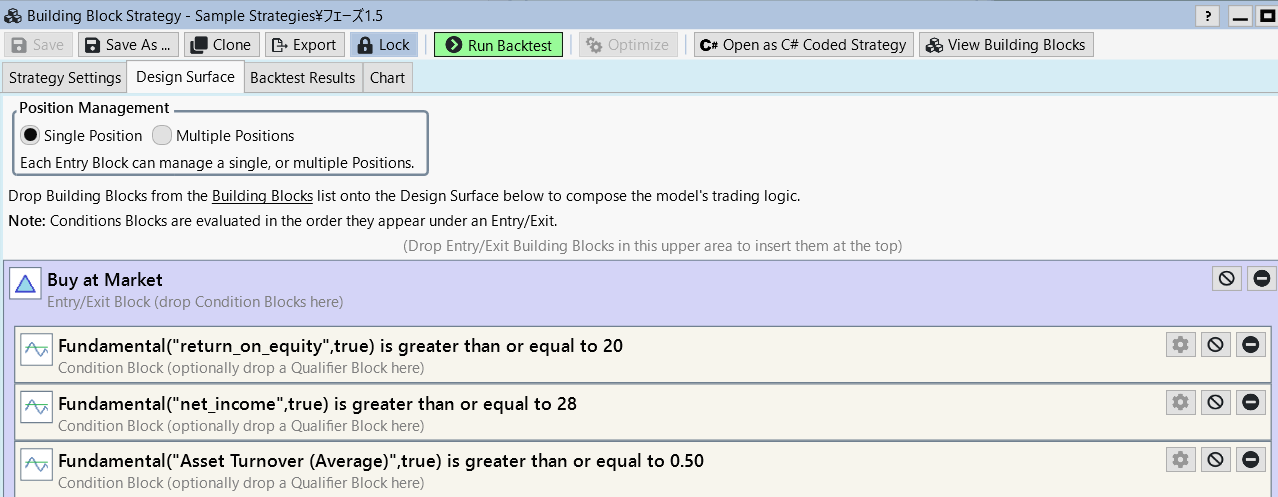The height and width of the screenshot is (497, 1278).
Task: Click Open as C# Coded Strategy
Action: 803,45
